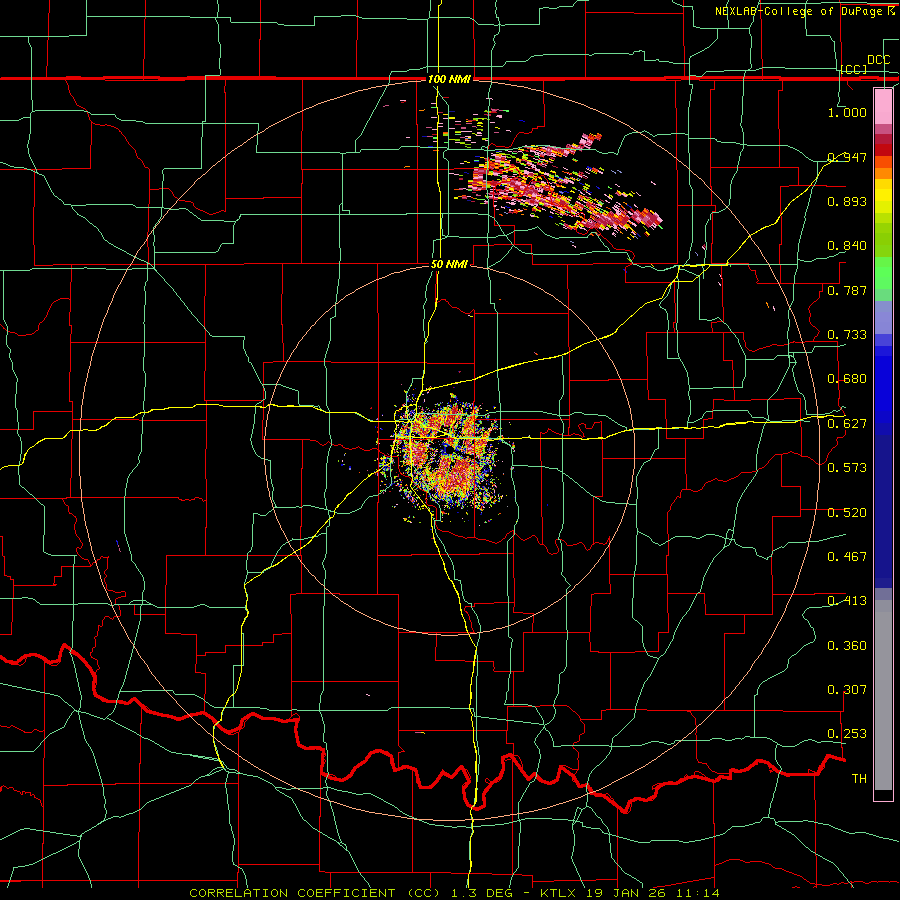Click the TH threshold label on legend
This screenshot has height=900, width=900.
(859, 779)
